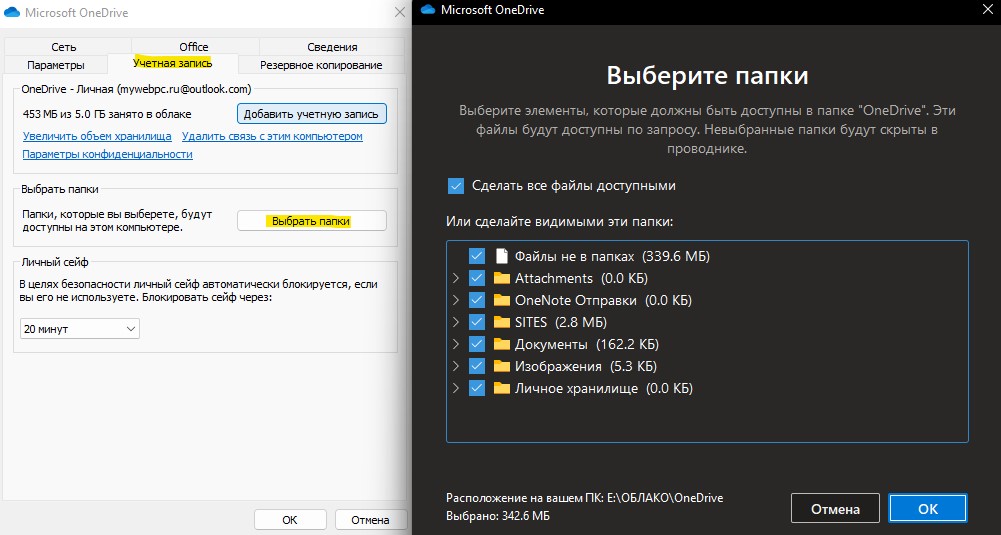Image resolution: width=1001 pixels, height=535 pixels.
Task: Expand the Документы folder tree
Action: click(456, 344)
